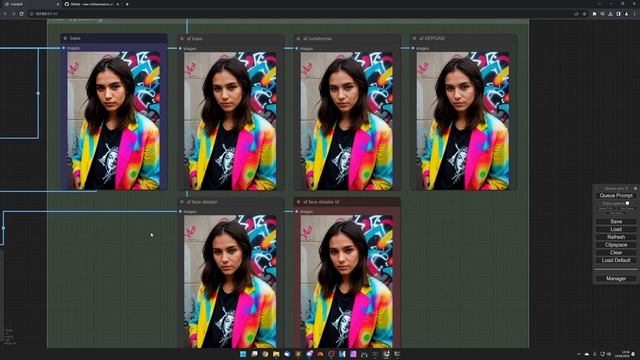Close the GitHub browser tab
This screenshot has width=640, height=360.
(118, 4)
